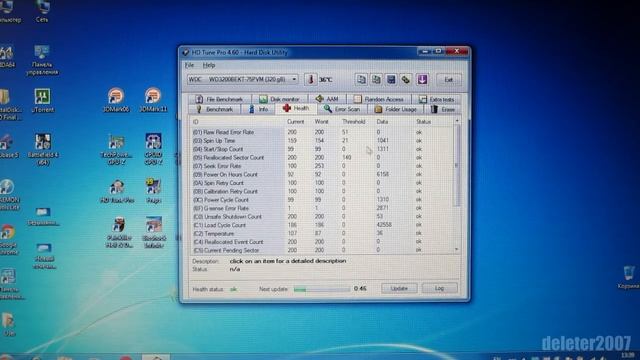Viewport: 640px width, 360px height.
Task: Open the CPUID CPU-Z desktop shortcut
Action: click(153, 149)
